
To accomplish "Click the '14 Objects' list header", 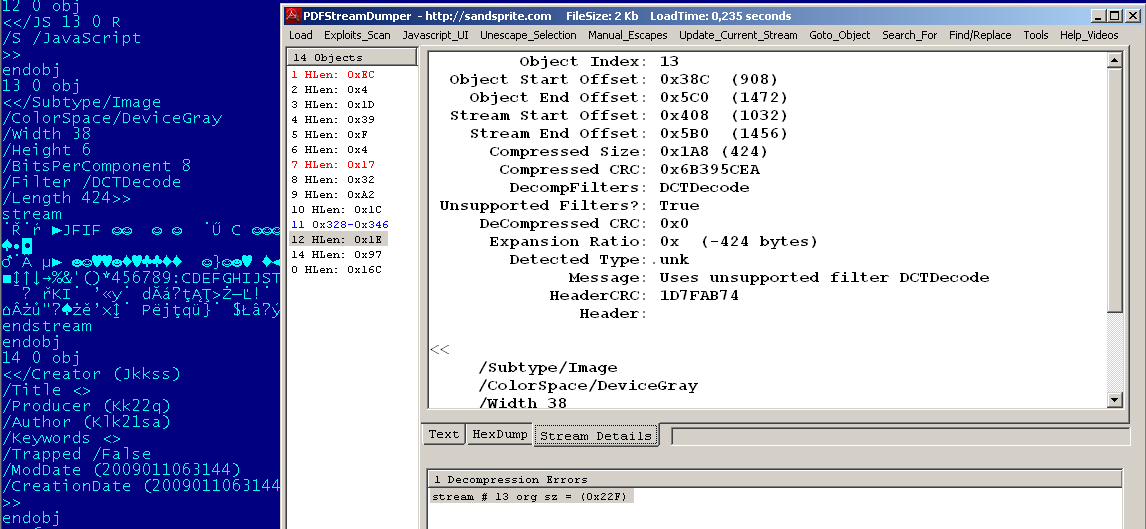I will pos(352,57).
